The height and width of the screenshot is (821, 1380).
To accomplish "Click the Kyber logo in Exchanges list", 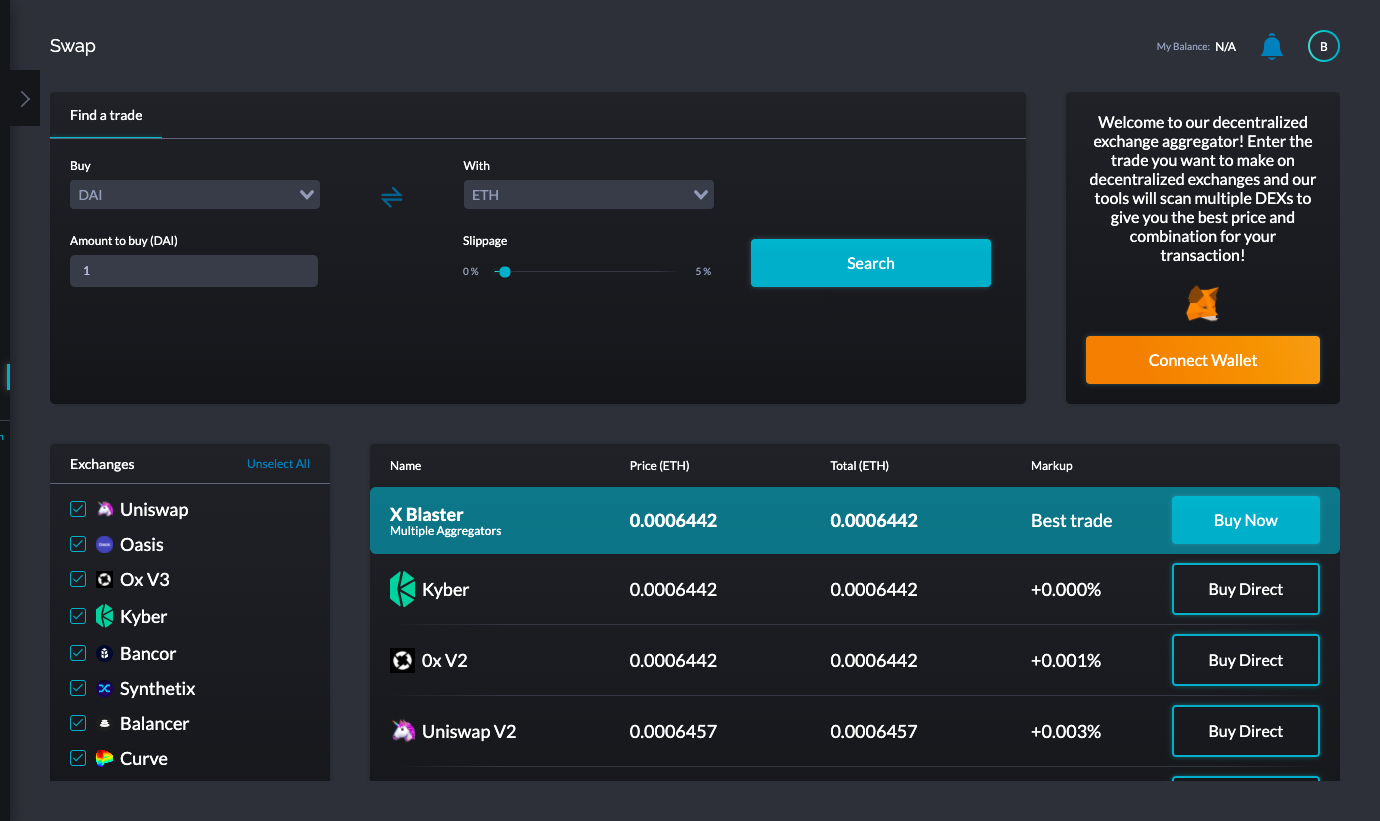I will [105, 616].
